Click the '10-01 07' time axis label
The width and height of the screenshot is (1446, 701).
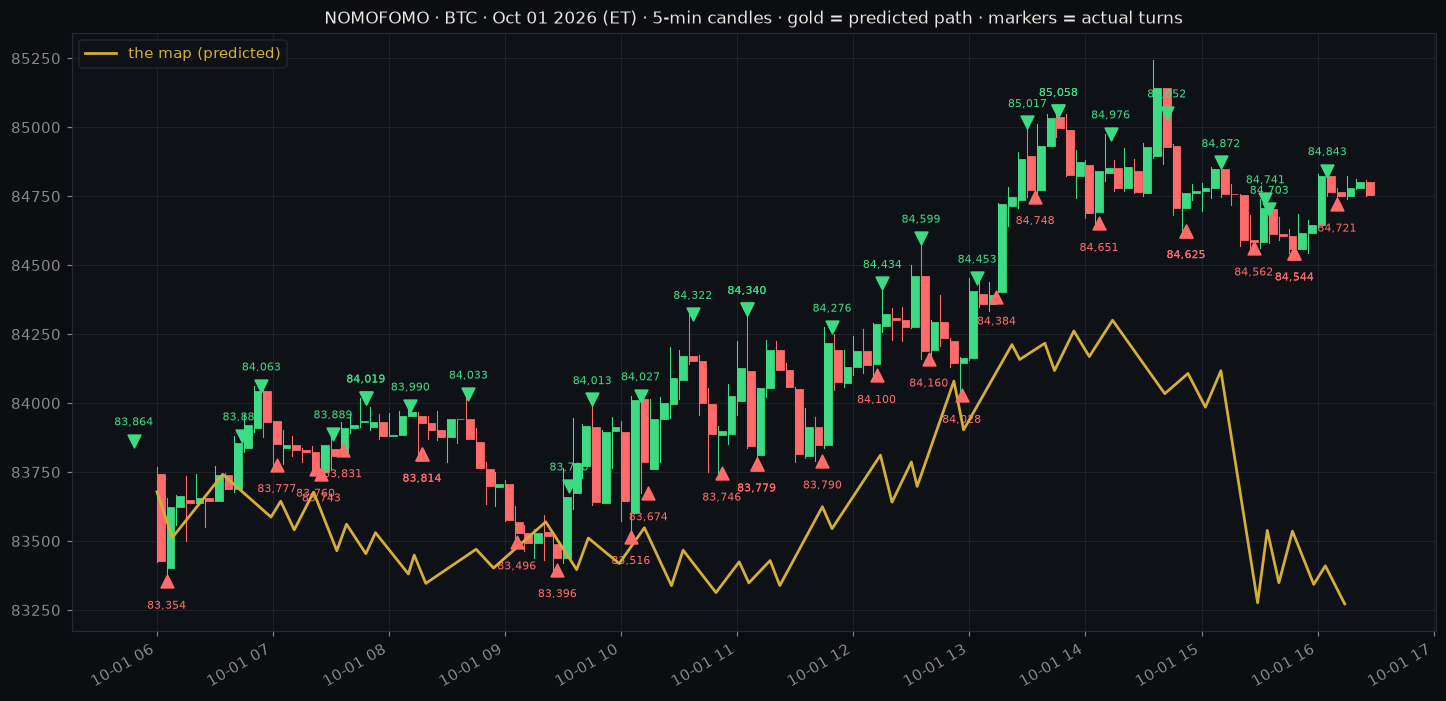point(240,664)
